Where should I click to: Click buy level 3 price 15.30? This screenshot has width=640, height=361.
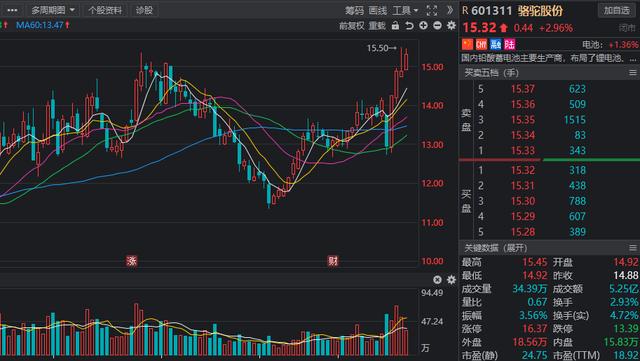(x=523, y=201)
